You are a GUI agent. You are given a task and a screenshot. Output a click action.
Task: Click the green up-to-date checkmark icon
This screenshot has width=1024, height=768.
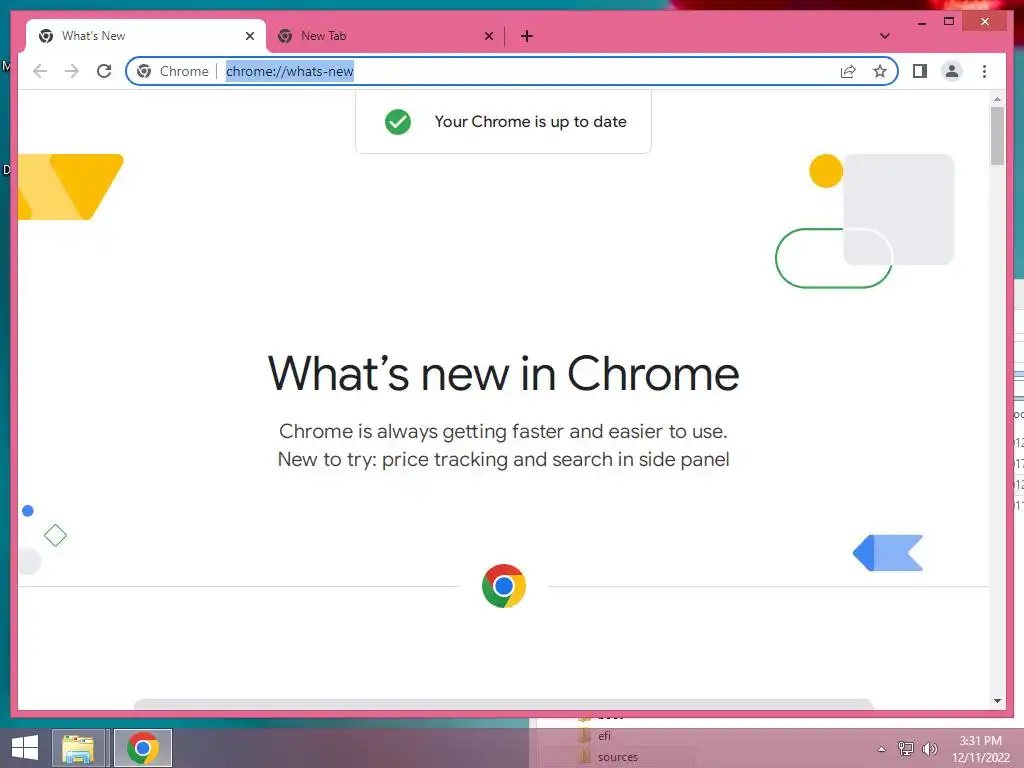398,121
